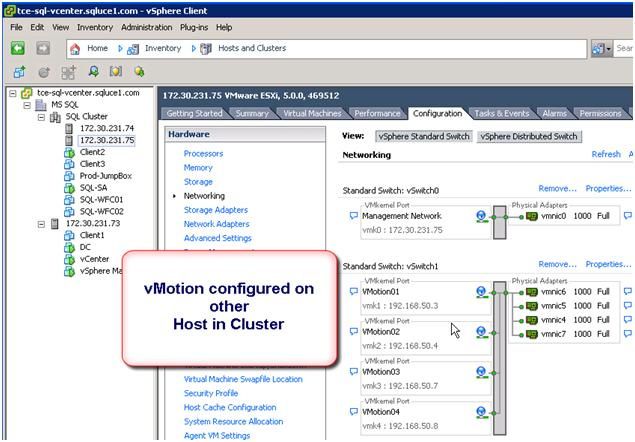This screenshot has width=635, height=442.
Task: Click Remove for vSwitch1
Action: (557, 265)
